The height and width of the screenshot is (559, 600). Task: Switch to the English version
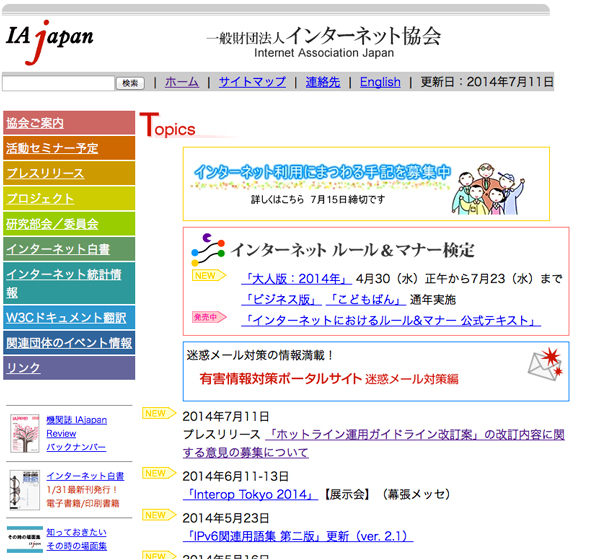pyautogui.click(x=380, y=82)
